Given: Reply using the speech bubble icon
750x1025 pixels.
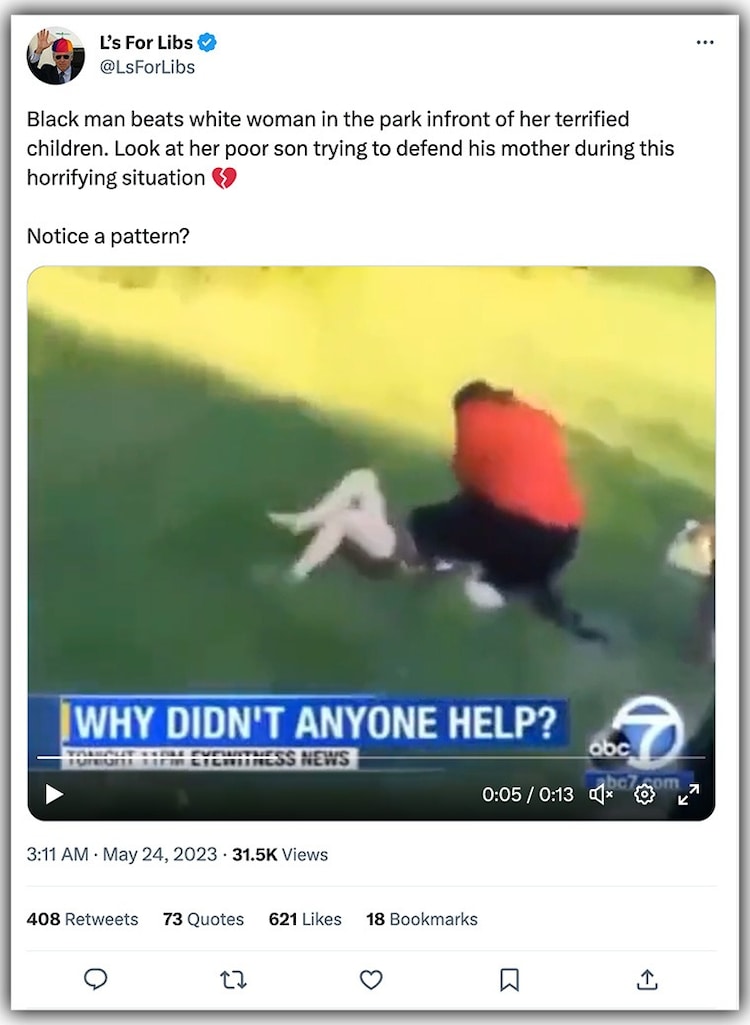Looking at the screenshot, I should point(95,979).
